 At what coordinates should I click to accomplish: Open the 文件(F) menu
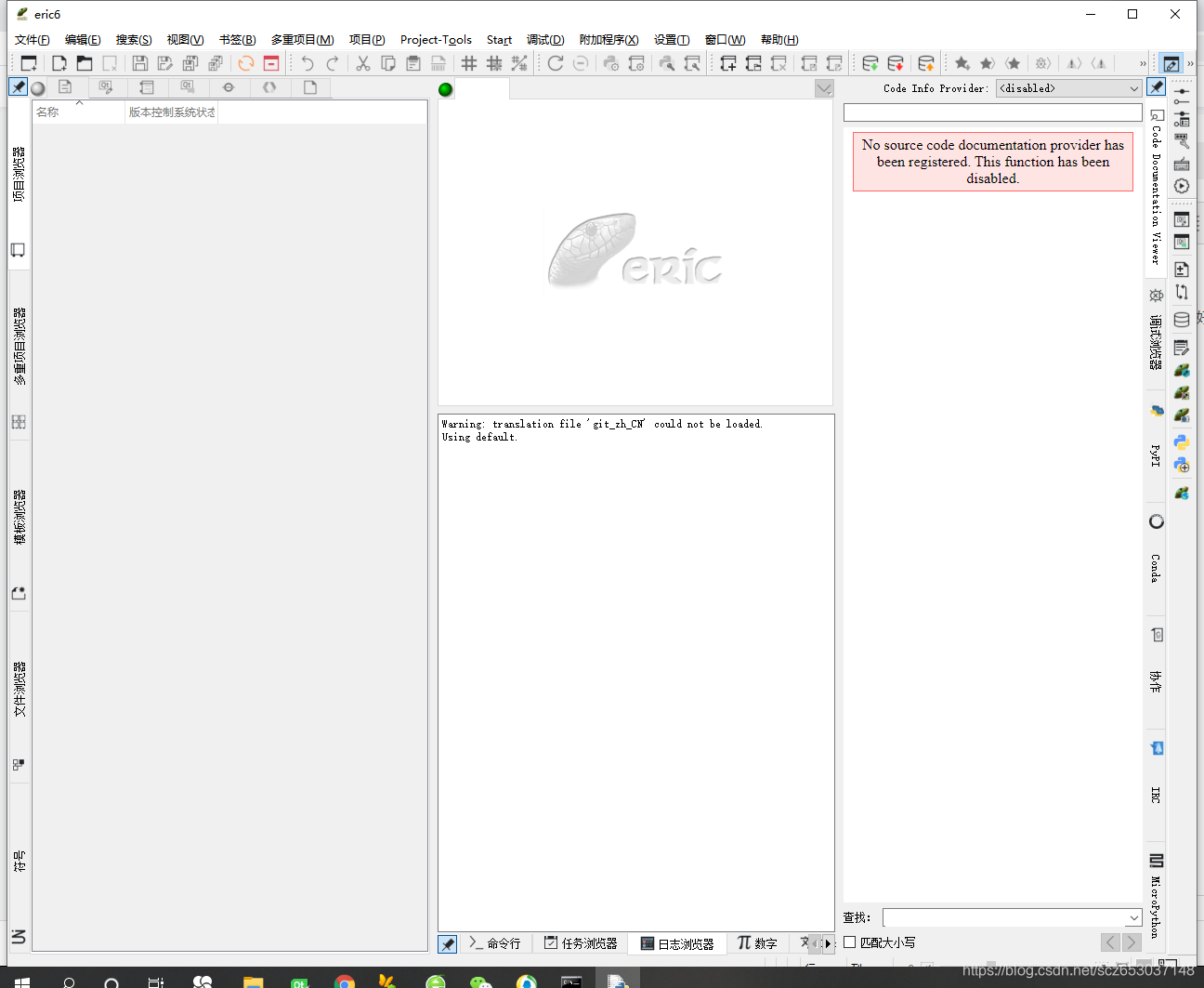33,39
